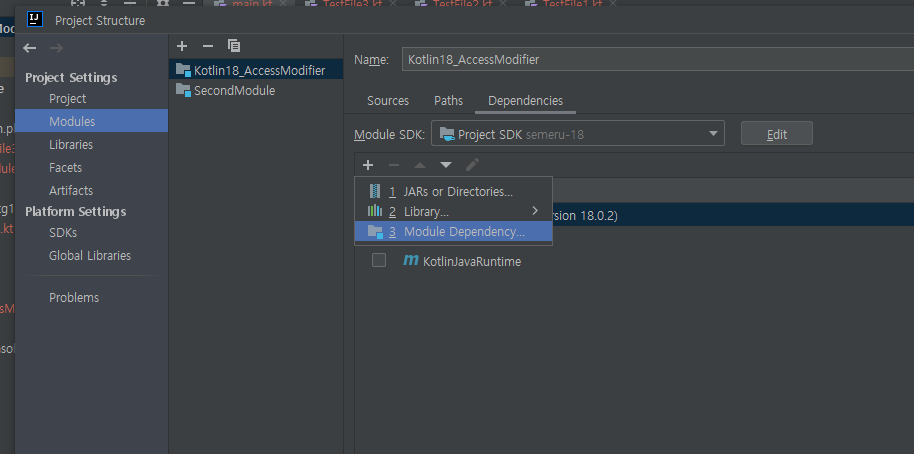The image size is (914, 454).
Task: Switch to the Paths tab
Action: pos(448,101)
